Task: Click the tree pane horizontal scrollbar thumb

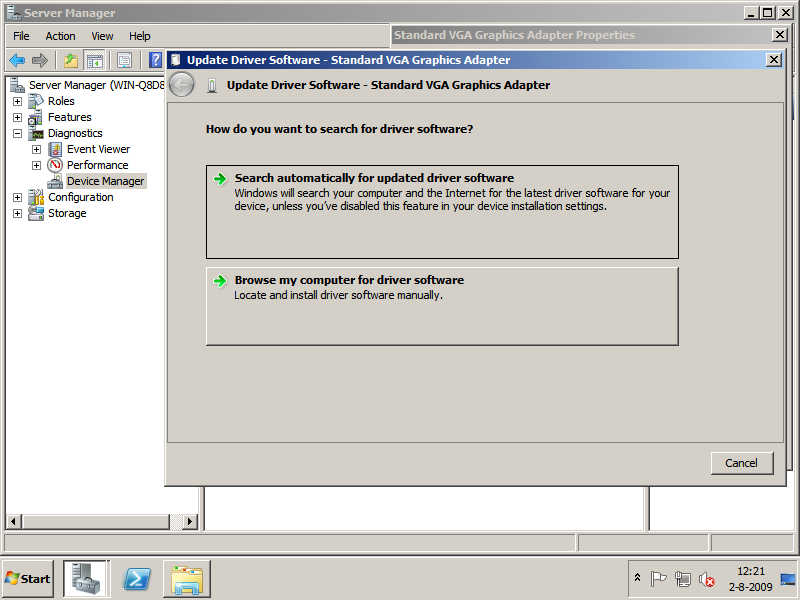Action: click(95, 521)
